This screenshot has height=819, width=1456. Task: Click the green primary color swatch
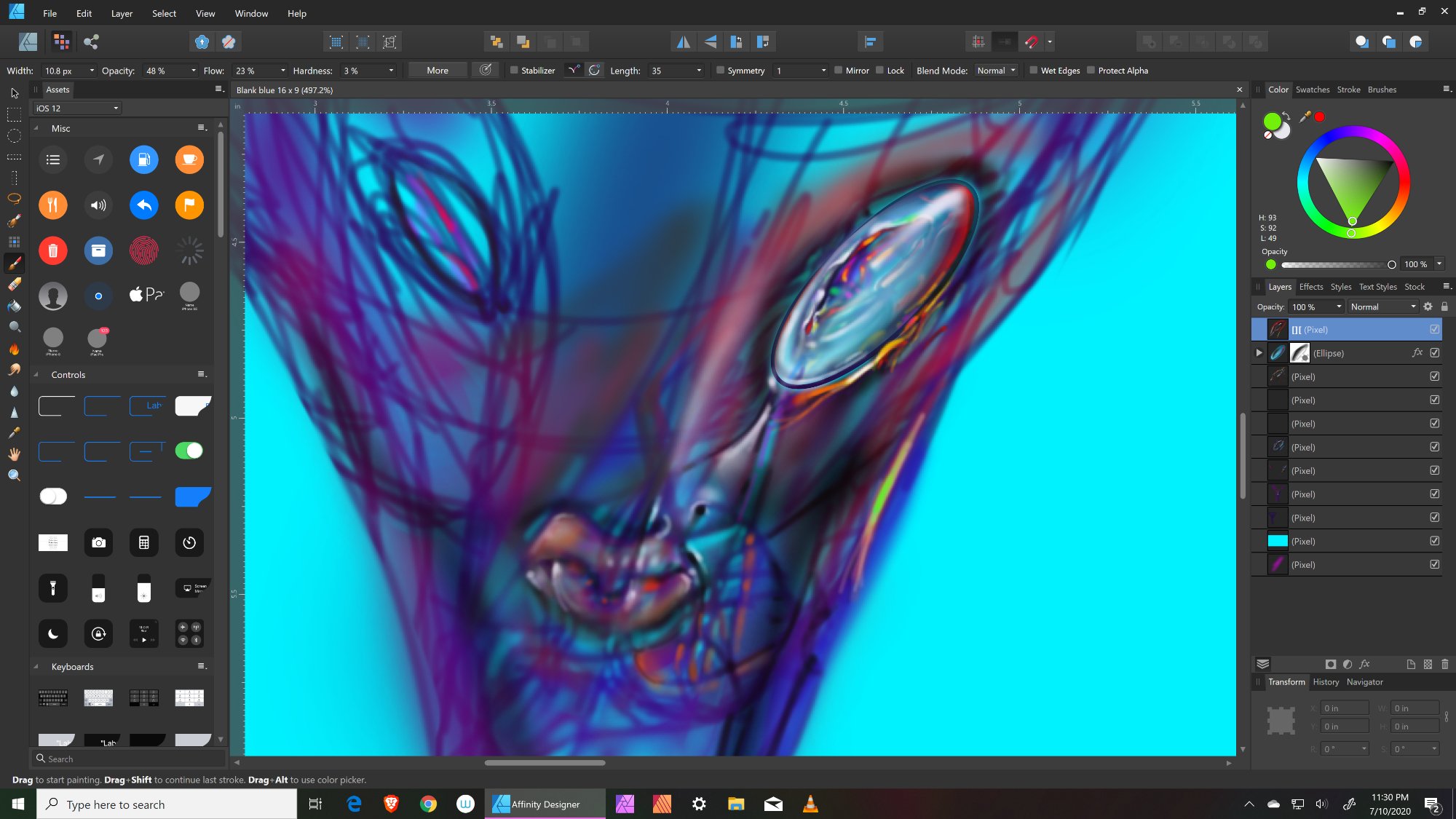point(1272,121)
